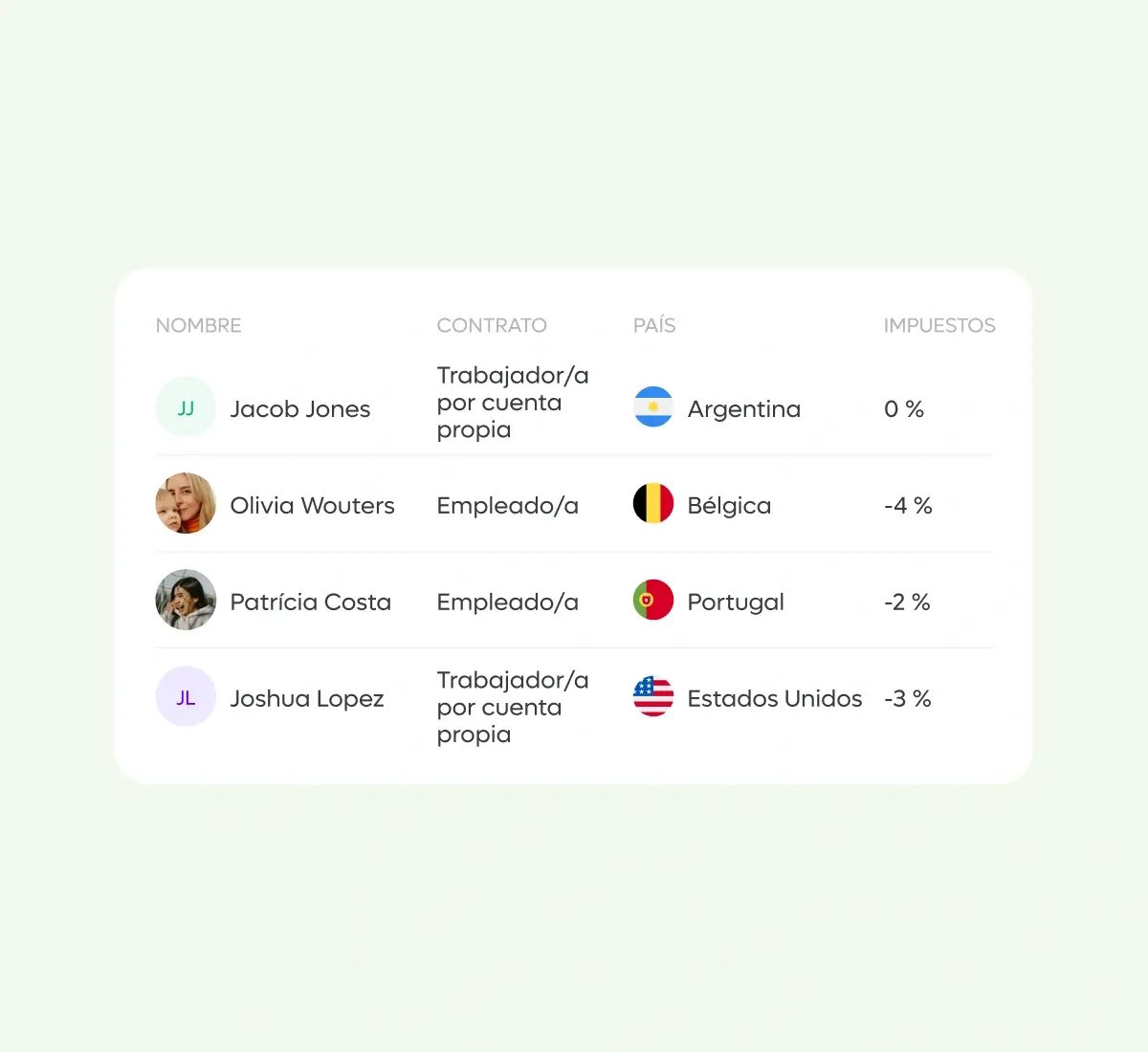Screen dimensions: 1148x1052
Task: Click the 0 % tax value for Argentina
Action: tap(904, 409)
